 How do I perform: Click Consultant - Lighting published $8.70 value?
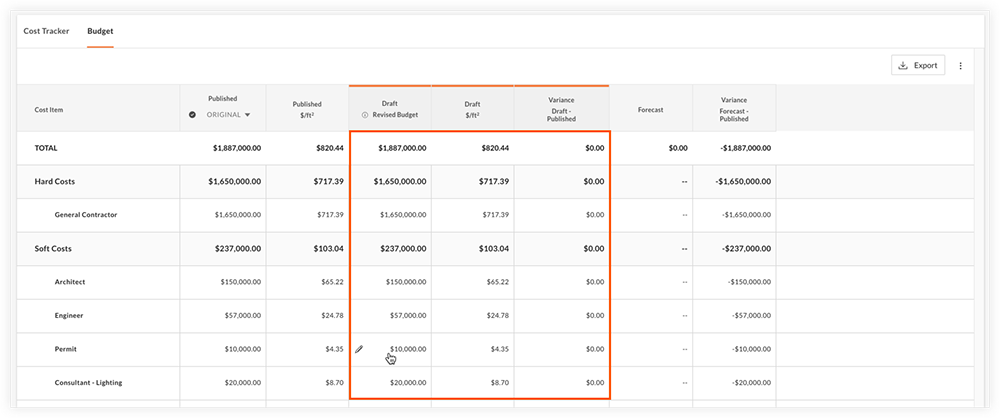[334, 383]
